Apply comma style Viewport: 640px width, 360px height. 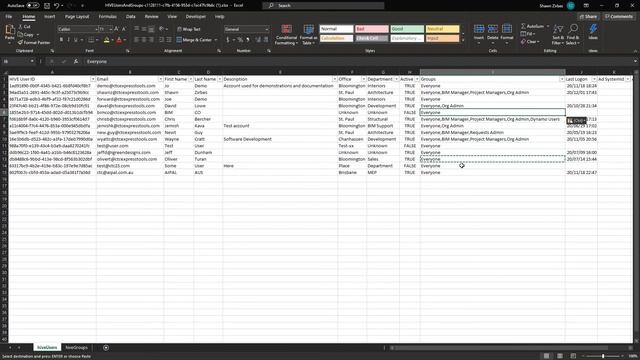click(248, 40)
